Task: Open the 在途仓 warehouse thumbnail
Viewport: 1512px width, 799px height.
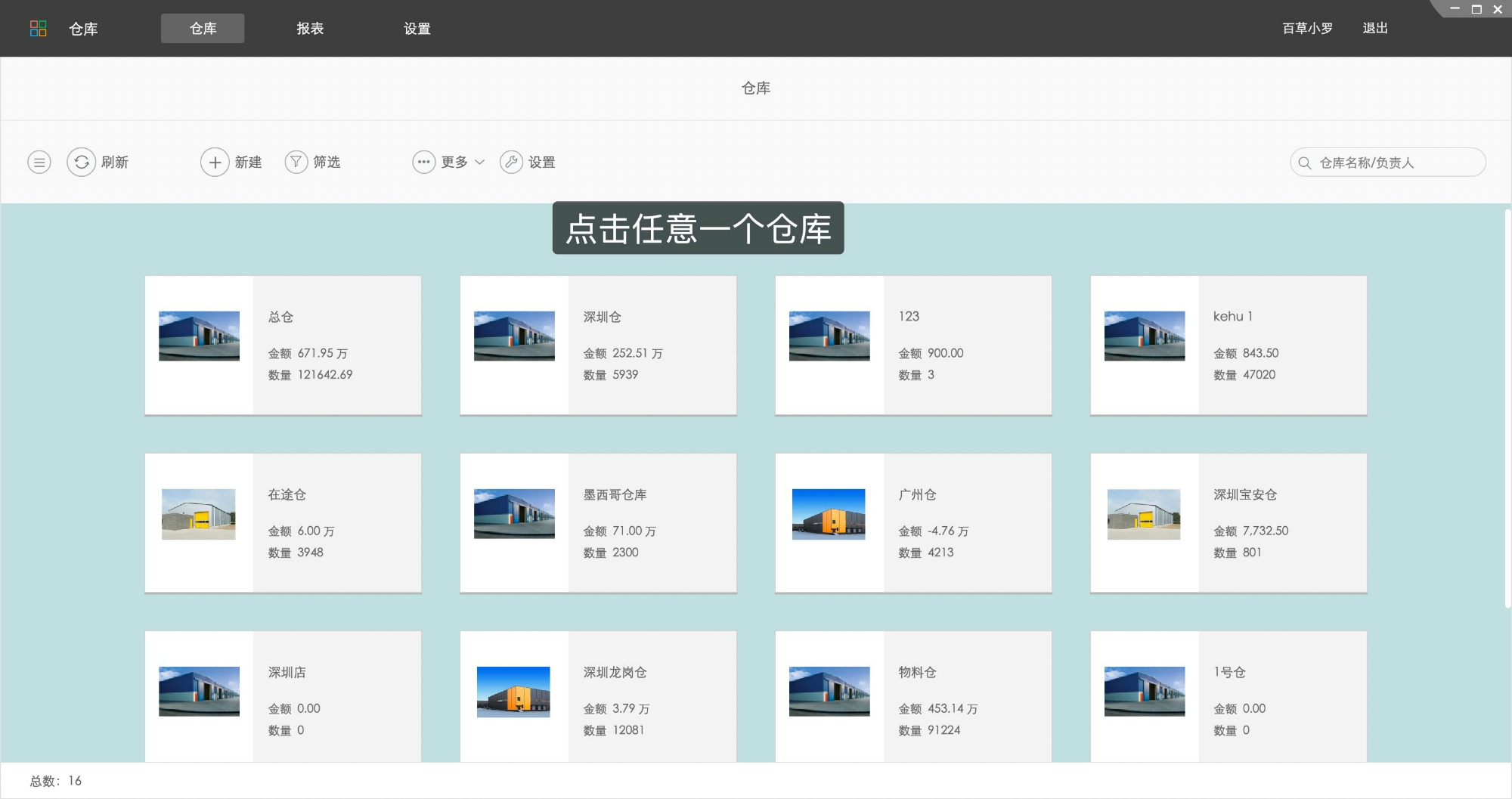Action: click(199, 514)
